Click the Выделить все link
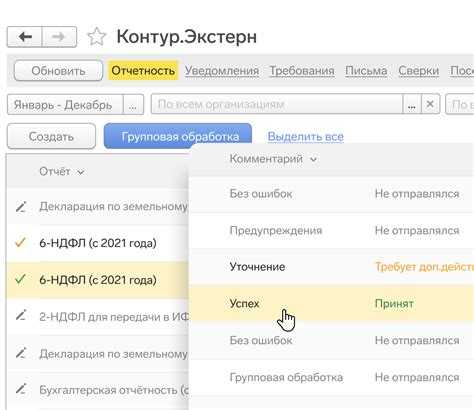The height and width of the screenshot is (410, 474). (x=306, y=136)
